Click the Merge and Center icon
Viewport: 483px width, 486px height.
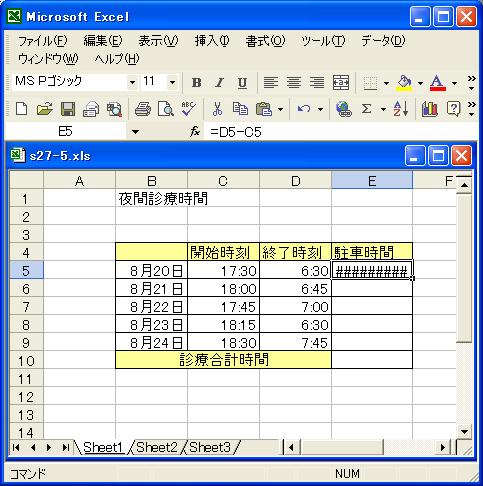tap(341, 82)
